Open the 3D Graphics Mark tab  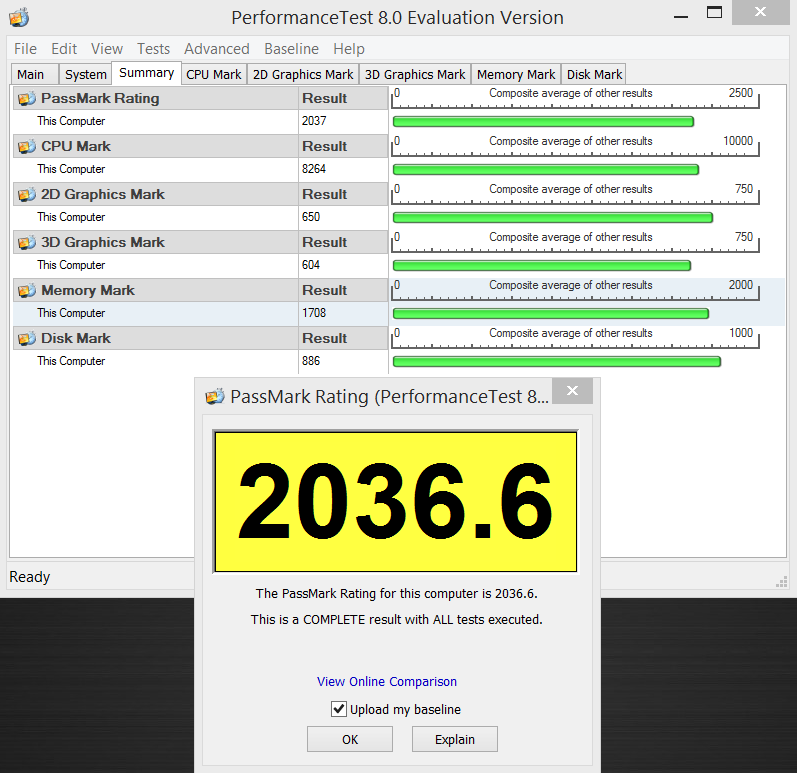click(x=415, y=74)
